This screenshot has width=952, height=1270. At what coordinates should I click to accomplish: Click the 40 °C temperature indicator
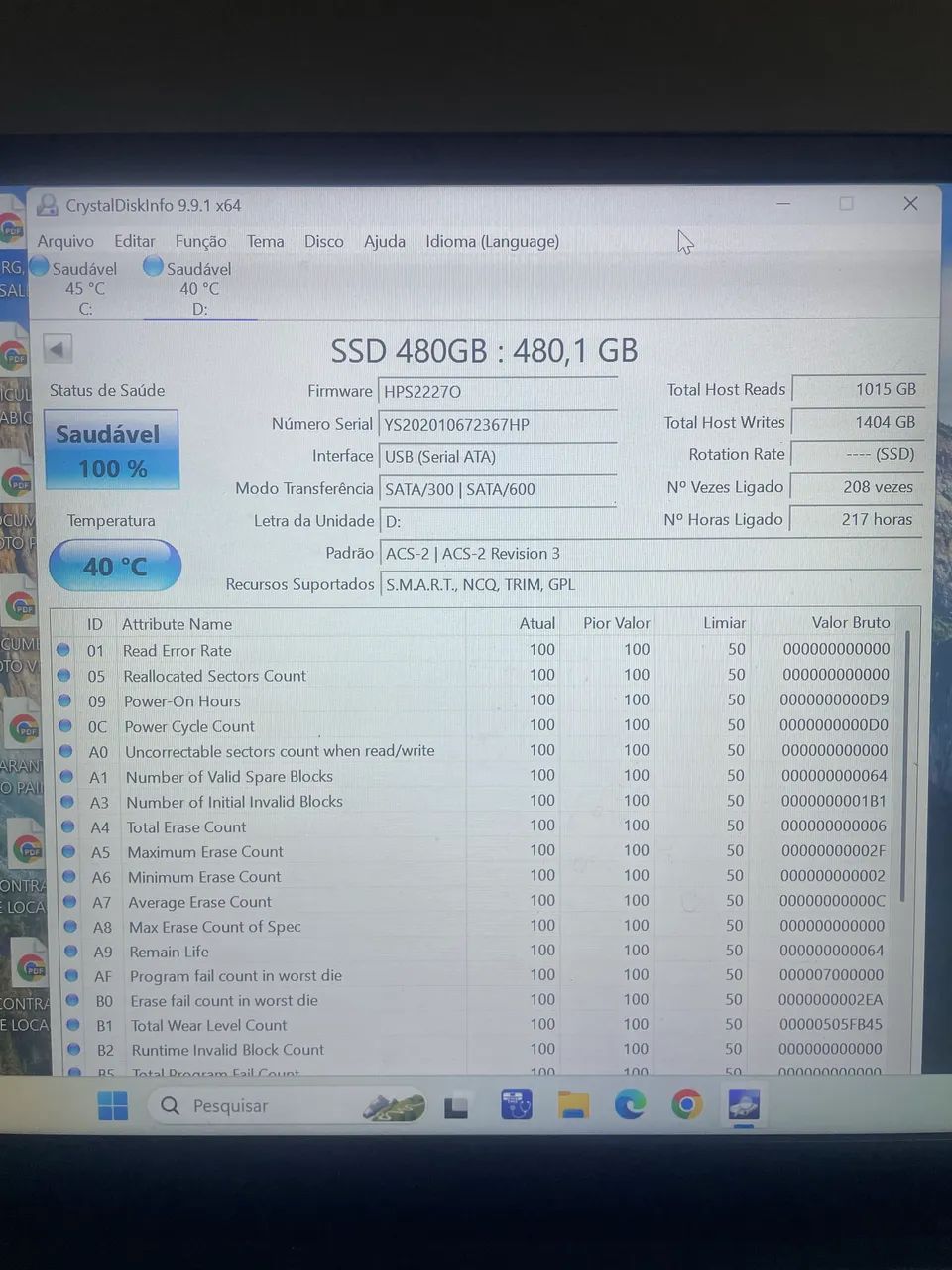tap(115, 566)
